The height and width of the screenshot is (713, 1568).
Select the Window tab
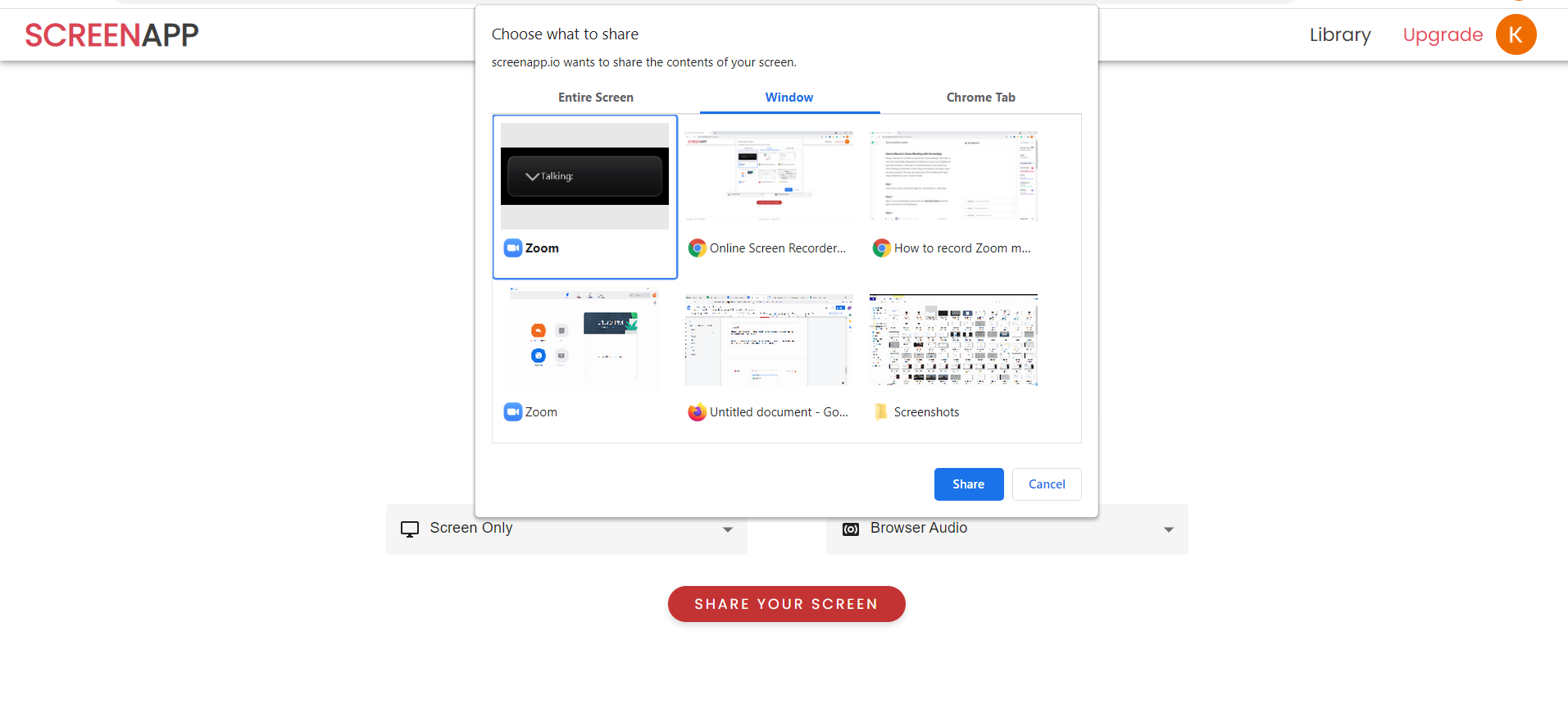pyautogui.click(x=789, y=98)
